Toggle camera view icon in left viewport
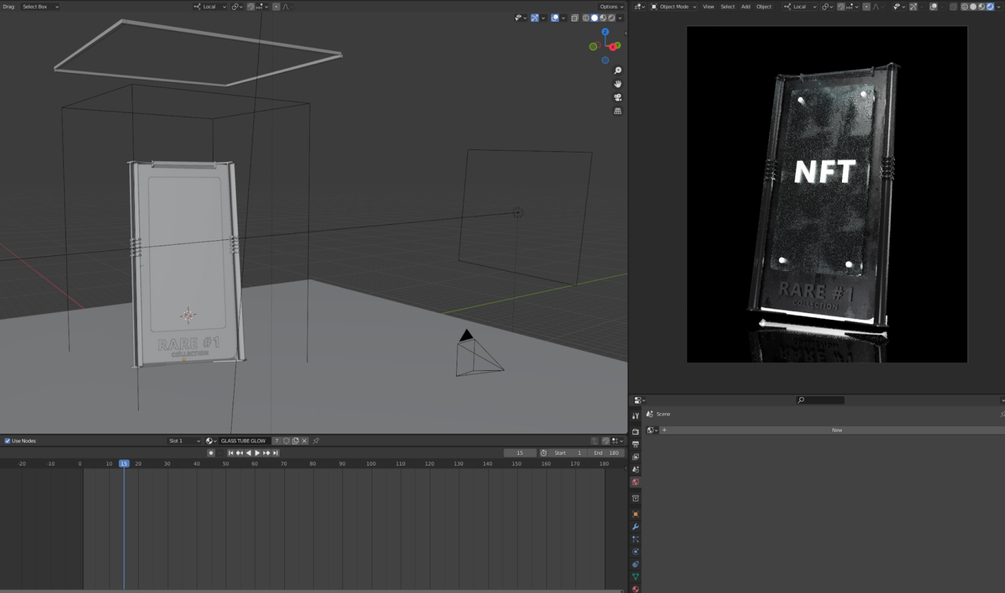Screen dimensions: 1005x593 pyautogui.click(x=617, y=97)
